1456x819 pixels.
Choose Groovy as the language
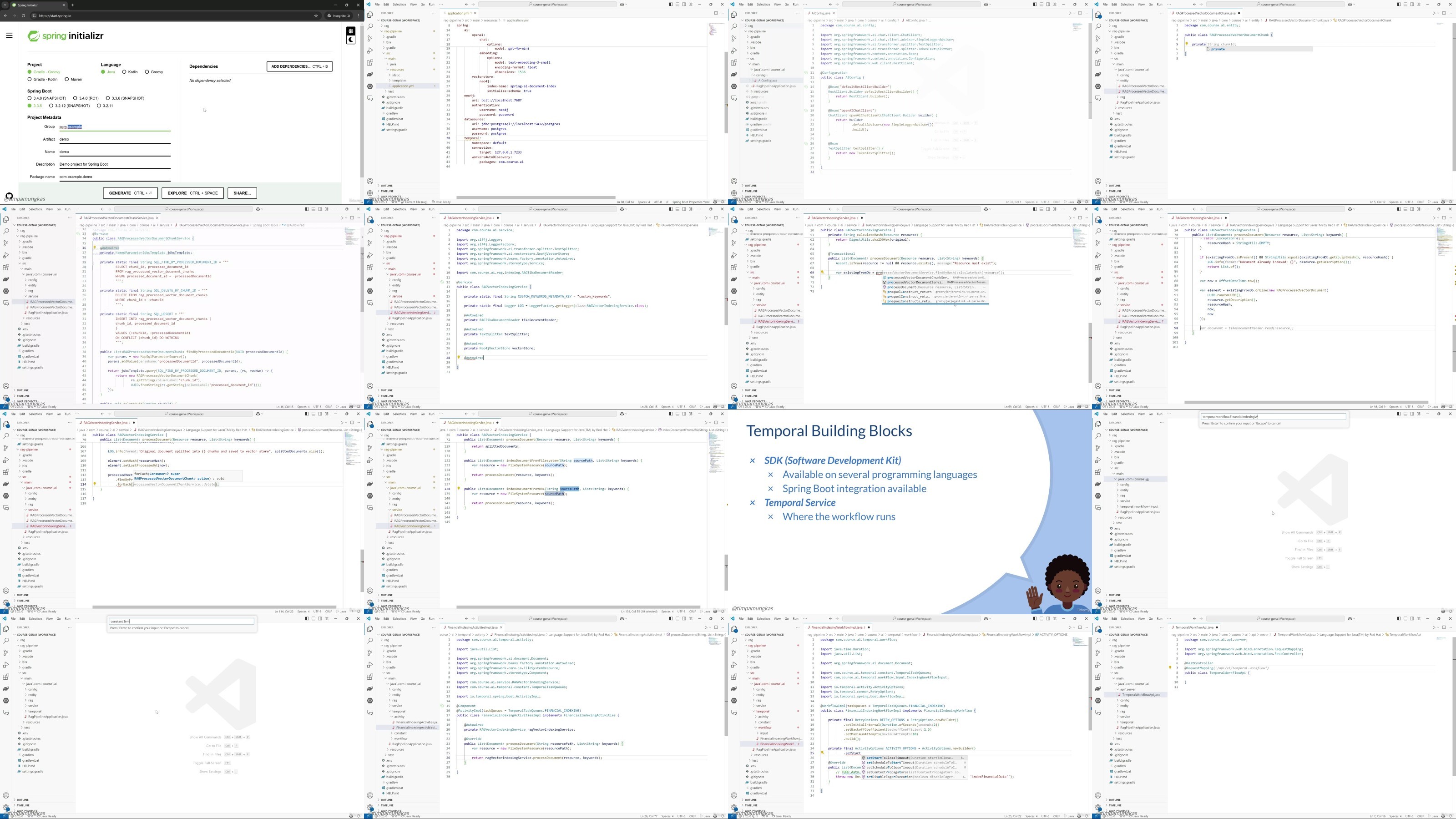click(154, 72)
